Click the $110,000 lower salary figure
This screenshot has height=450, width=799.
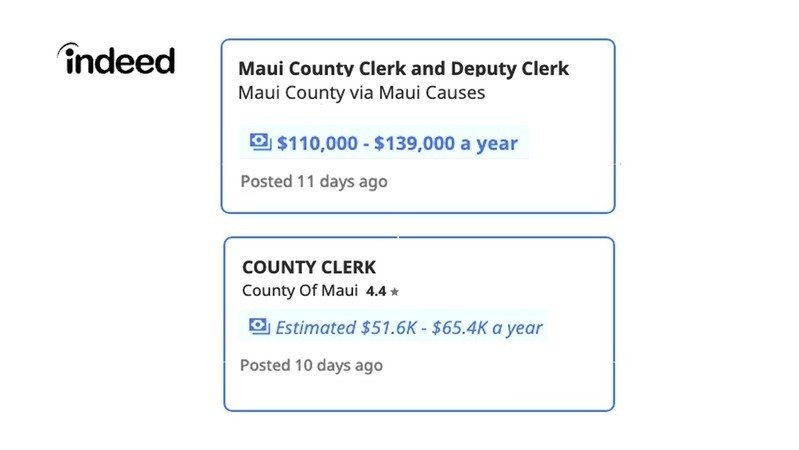317,143
